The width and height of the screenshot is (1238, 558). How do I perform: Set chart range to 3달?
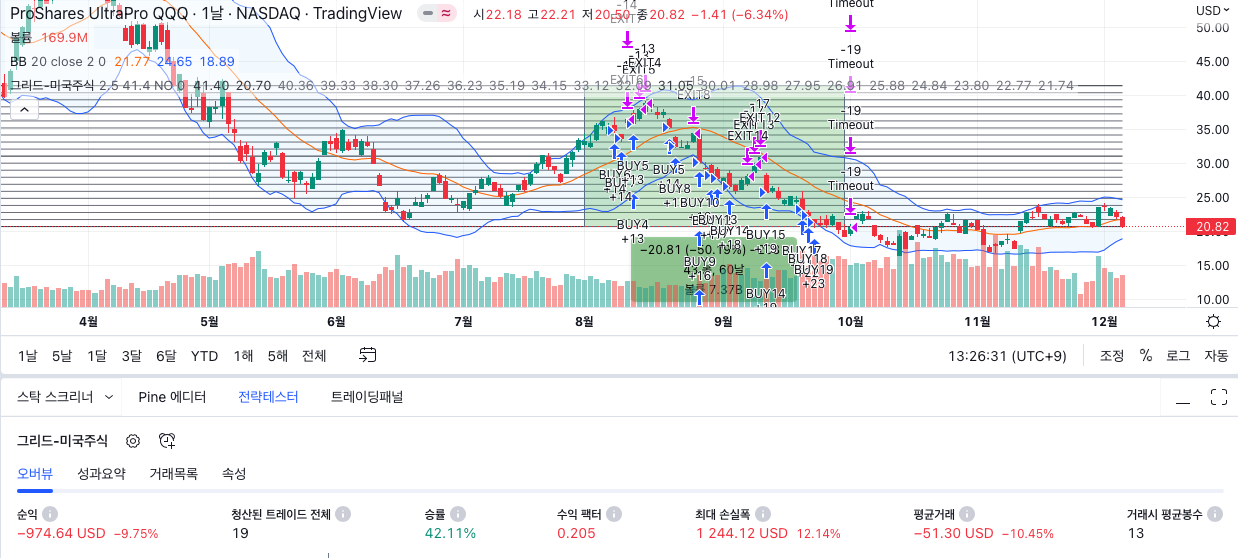[131, 356]
